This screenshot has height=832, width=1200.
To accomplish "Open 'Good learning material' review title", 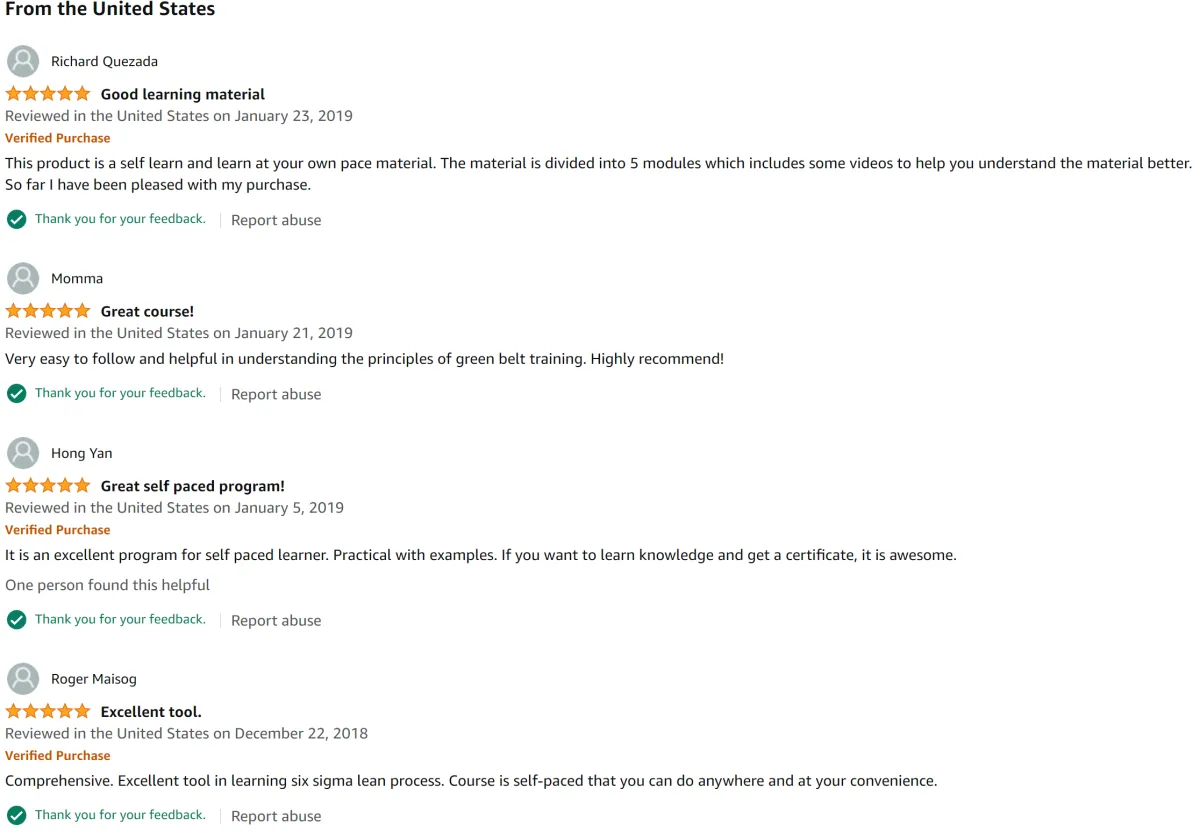I will point(183,94).
